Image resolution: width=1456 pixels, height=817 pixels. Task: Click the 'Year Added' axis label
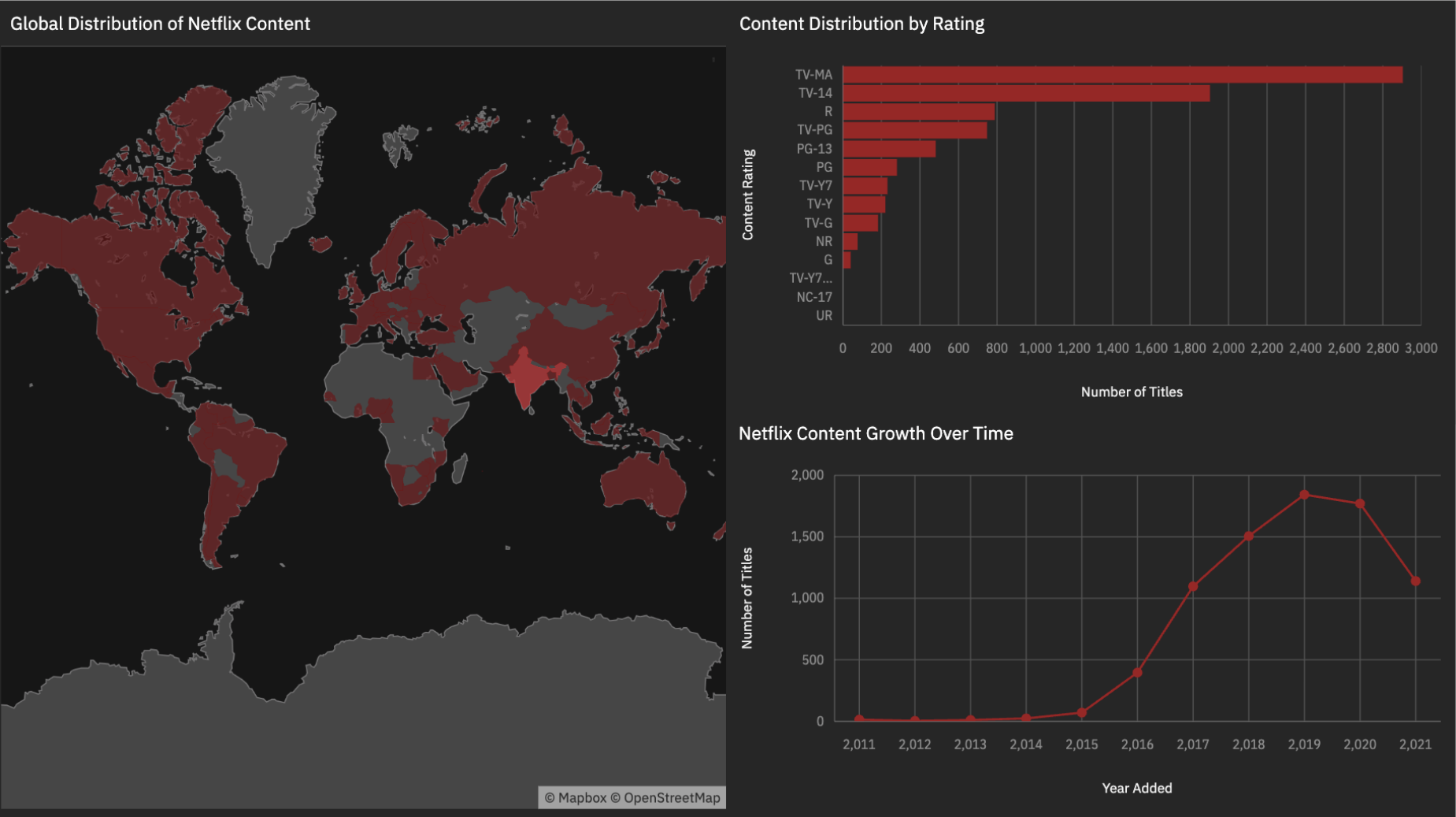[x=1136, y=788]
